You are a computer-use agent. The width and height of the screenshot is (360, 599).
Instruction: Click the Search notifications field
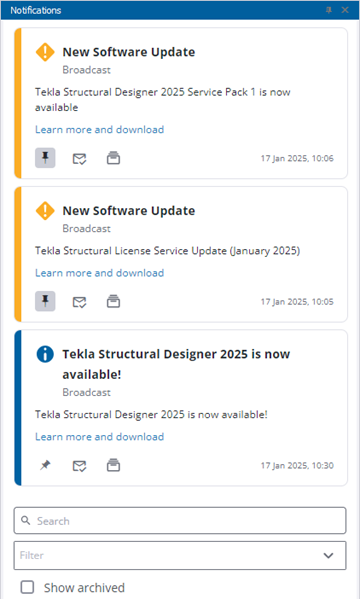[180, 521]
